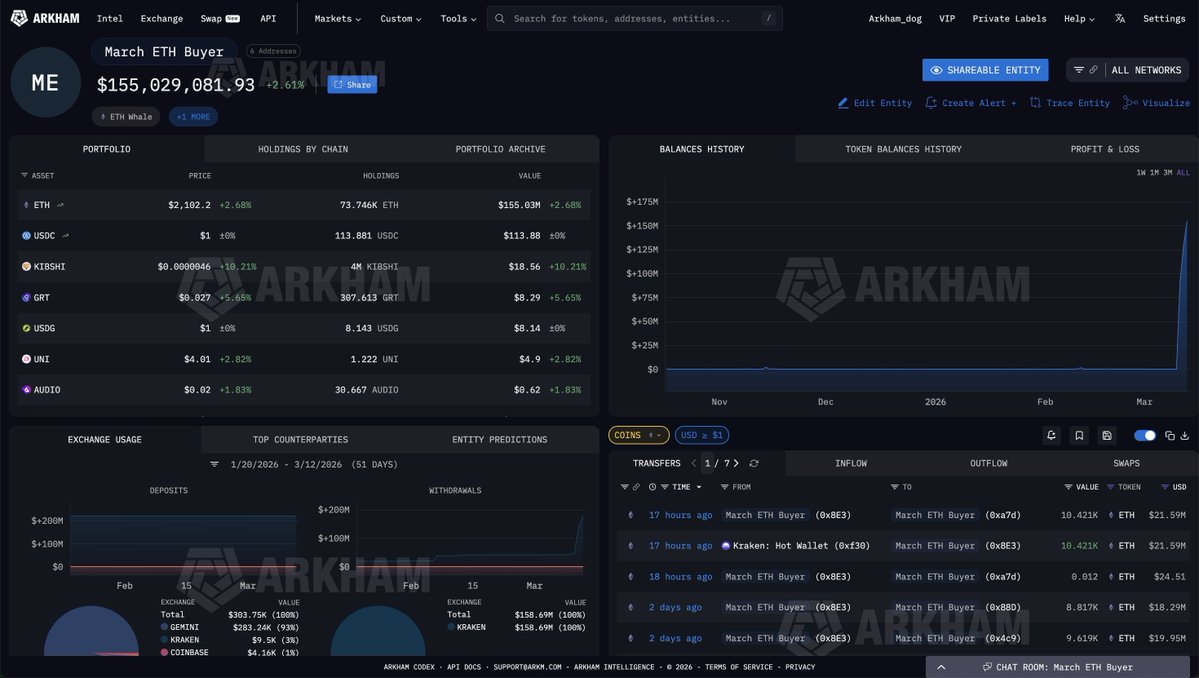
Task: Click the UNI token icon
Action: click(x=26, y=358)
